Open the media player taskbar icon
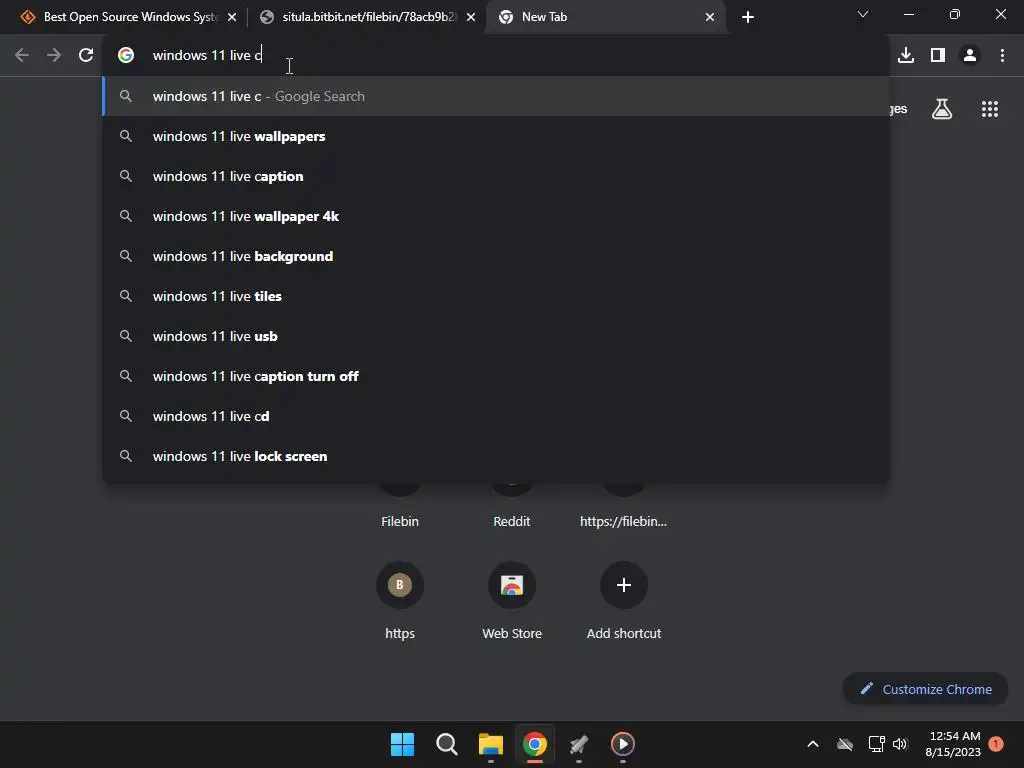The height and width of the screenshot is (768, 1024). pyautogui.click(x=622, y=744)
